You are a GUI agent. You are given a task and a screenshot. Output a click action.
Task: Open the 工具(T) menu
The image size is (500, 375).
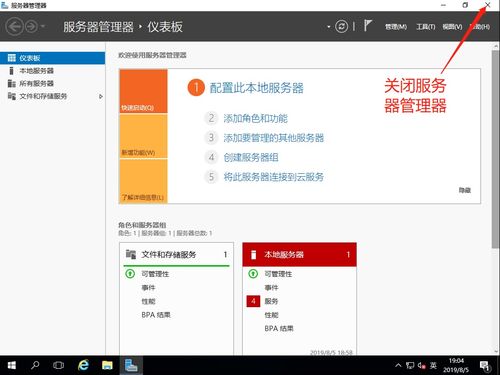426,27
